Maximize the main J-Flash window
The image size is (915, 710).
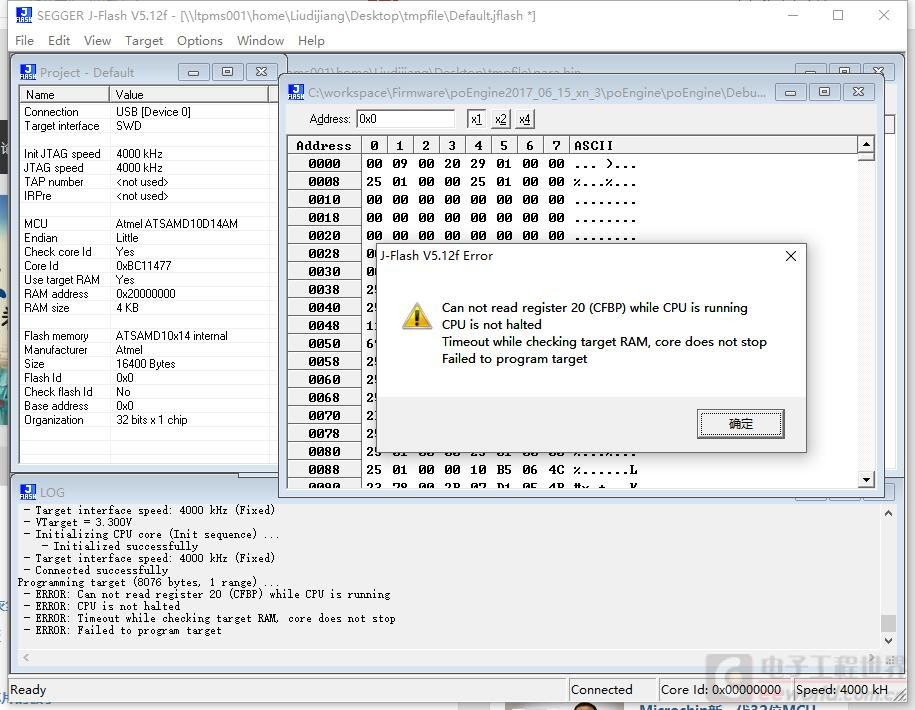point(838,15)
